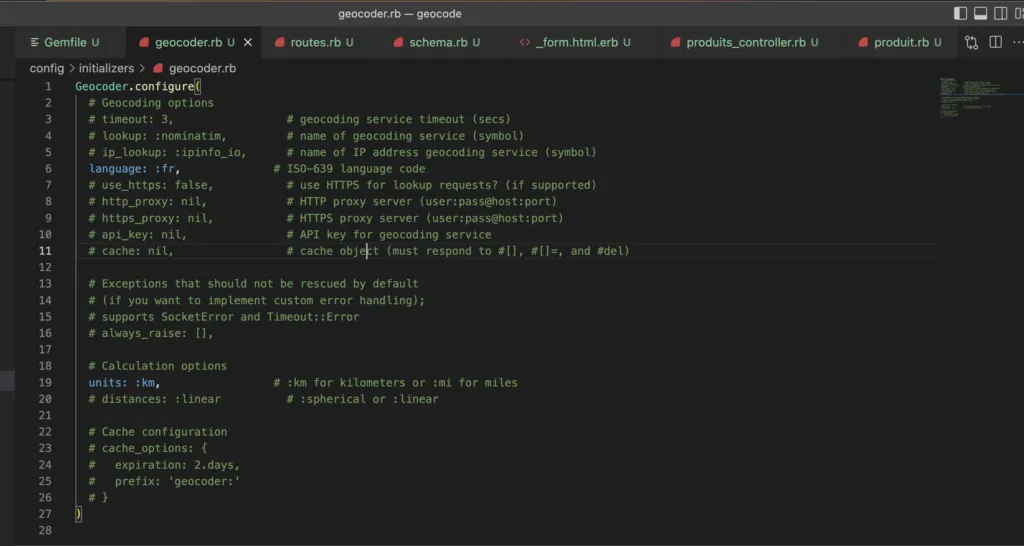Click the ruby icon in the breadcrumb

157,68
